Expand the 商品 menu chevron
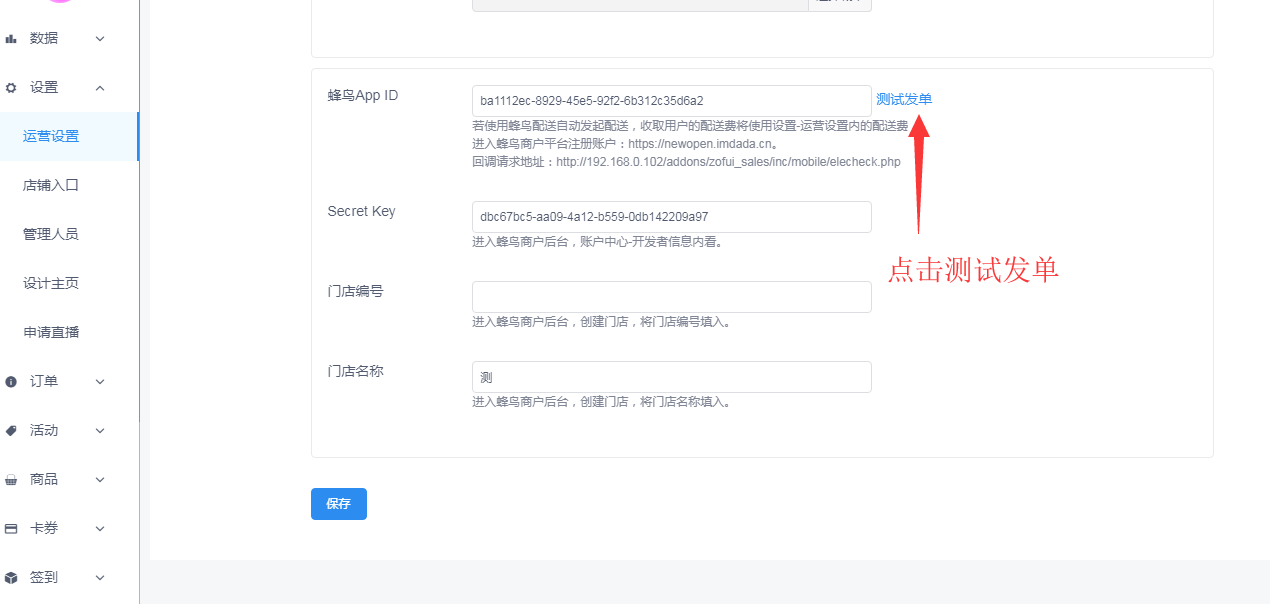The image size is (1270, 604). [x=100, y=480]
